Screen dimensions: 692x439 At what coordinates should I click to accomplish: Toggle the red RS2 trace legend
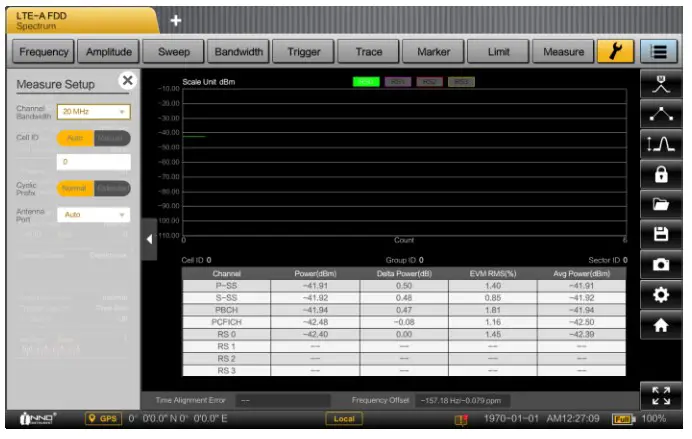(429, 82)
